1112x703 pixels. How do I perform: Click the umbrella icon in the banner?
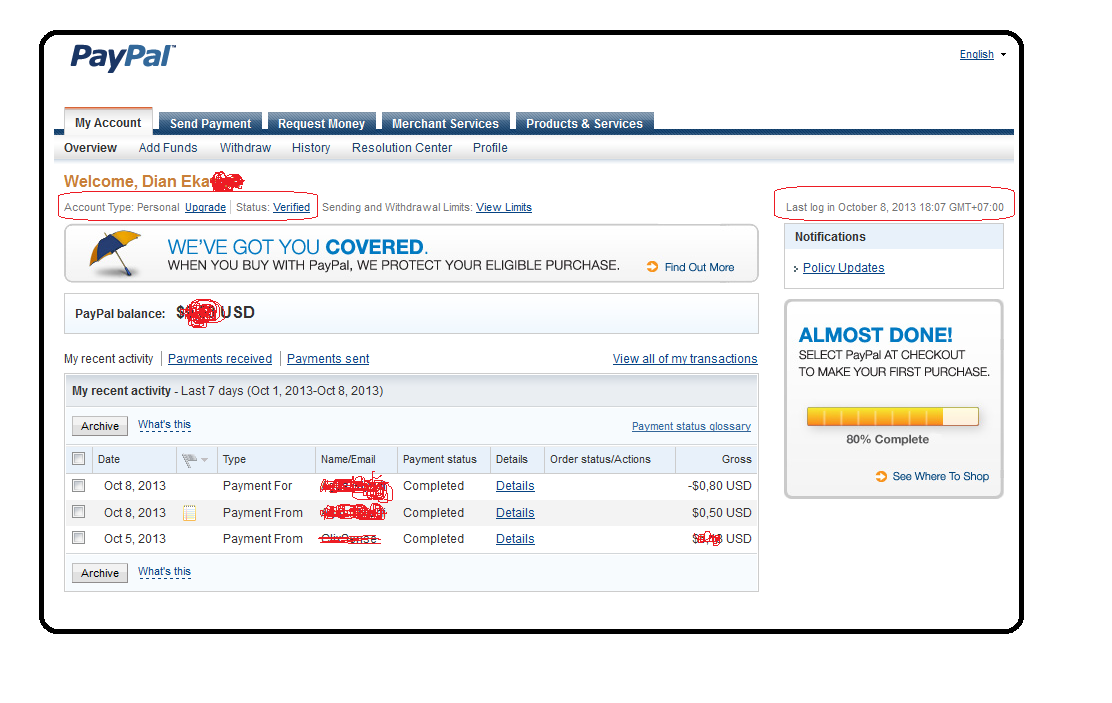pyautogui.click(x=115, y=253)
